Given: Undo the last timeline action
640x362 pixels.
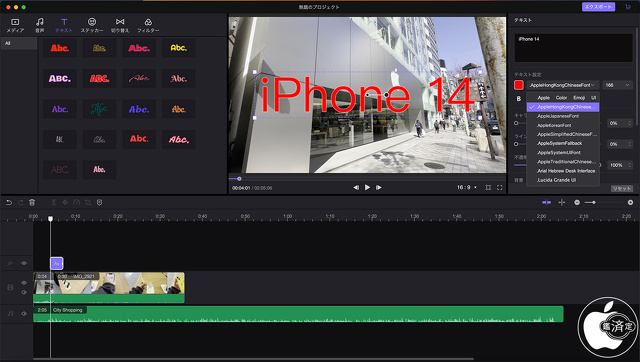Looking at the screenshot, I should click(x=9, y=202).
